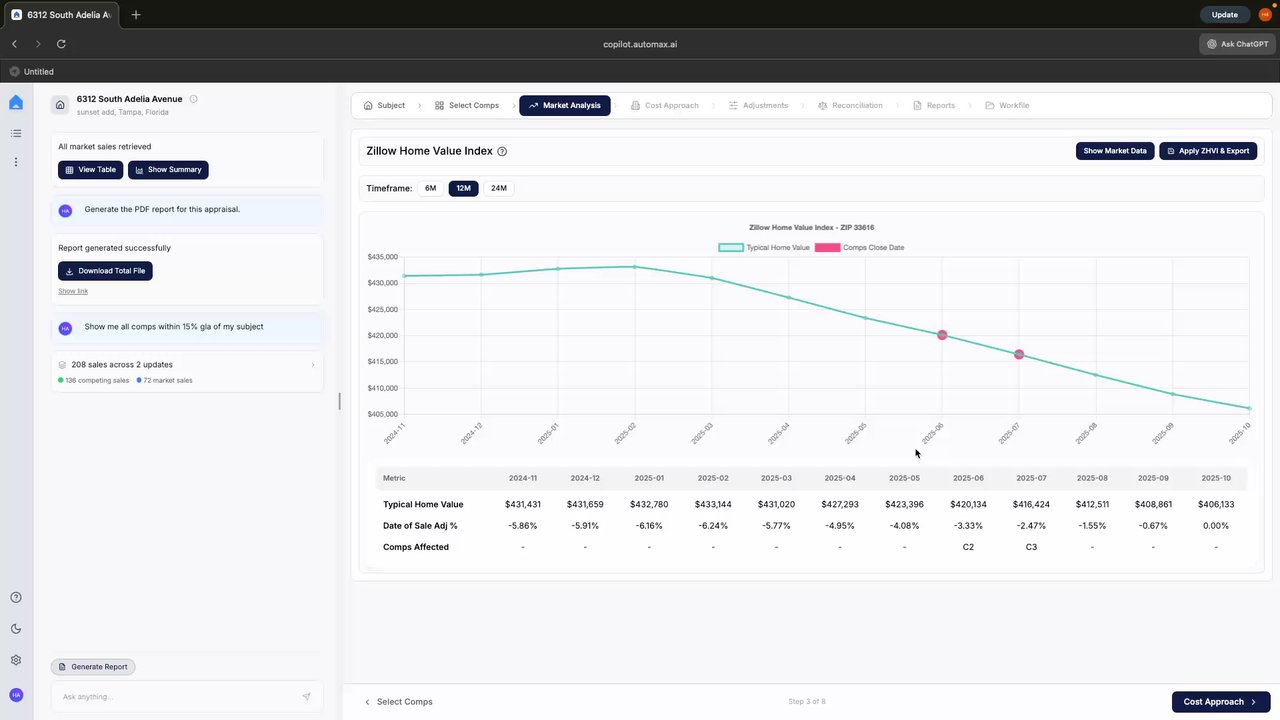Click the C3 comps affected cell
This screenshot has width=1280, height=720.
(1031, 547)
